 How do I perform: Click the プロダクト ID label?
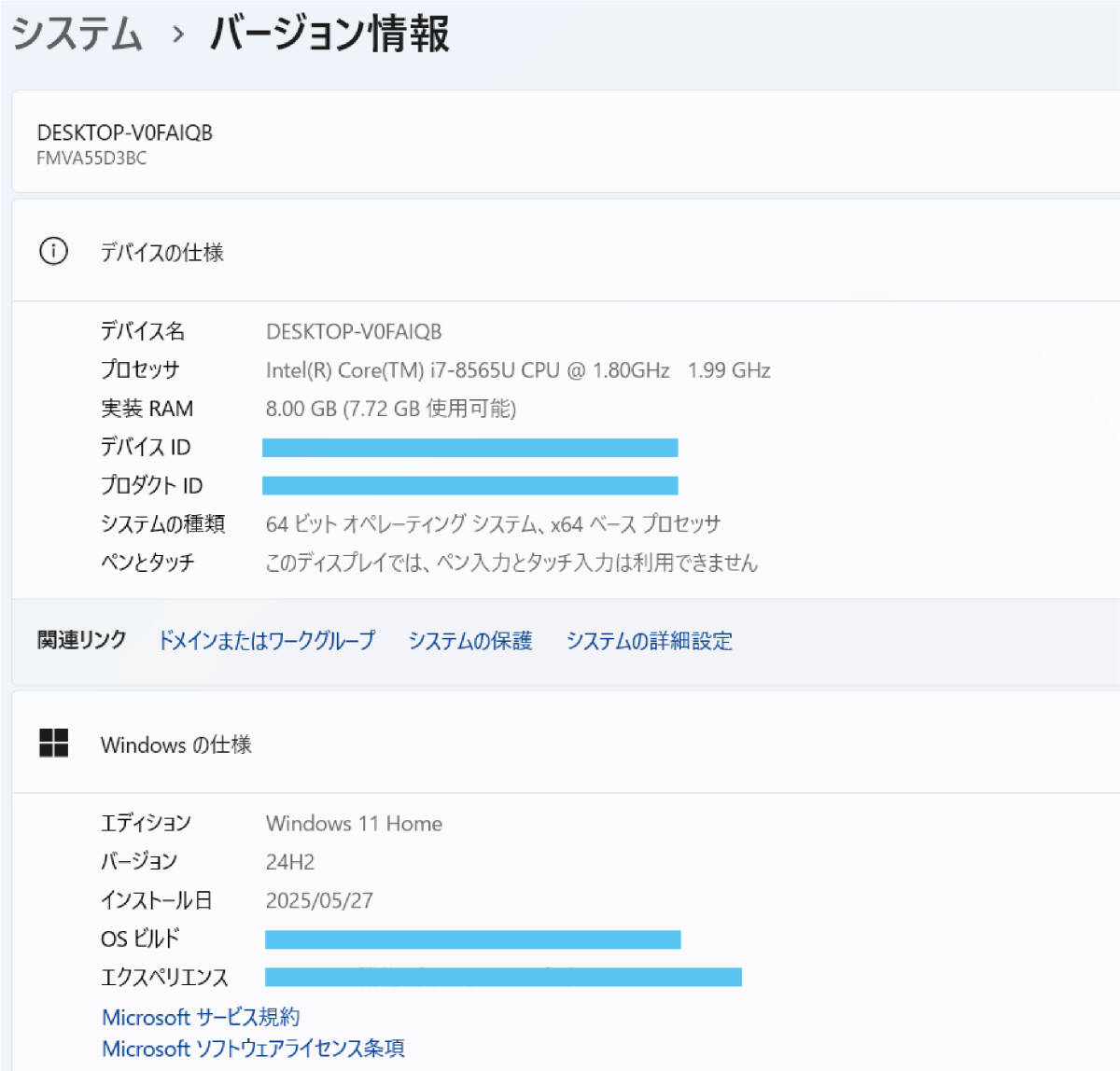151,485
